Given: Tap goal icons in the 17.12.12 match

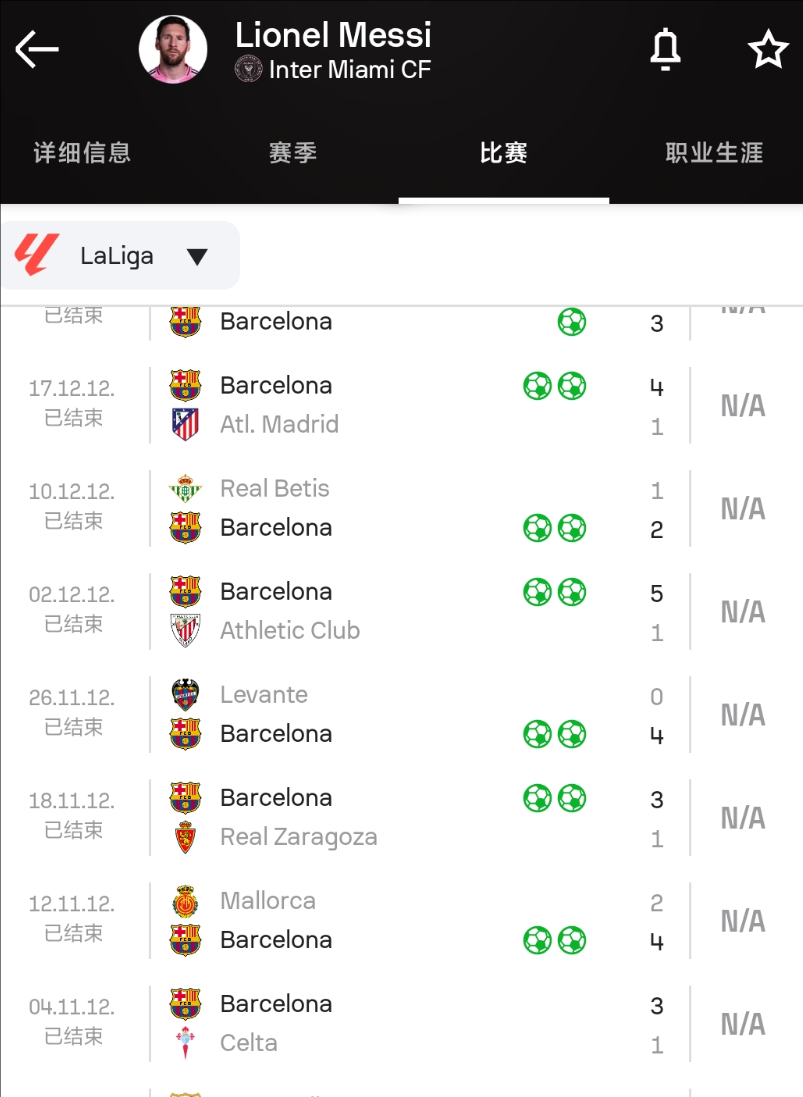Looking at the screenshot, I should (x=555, y=386).
